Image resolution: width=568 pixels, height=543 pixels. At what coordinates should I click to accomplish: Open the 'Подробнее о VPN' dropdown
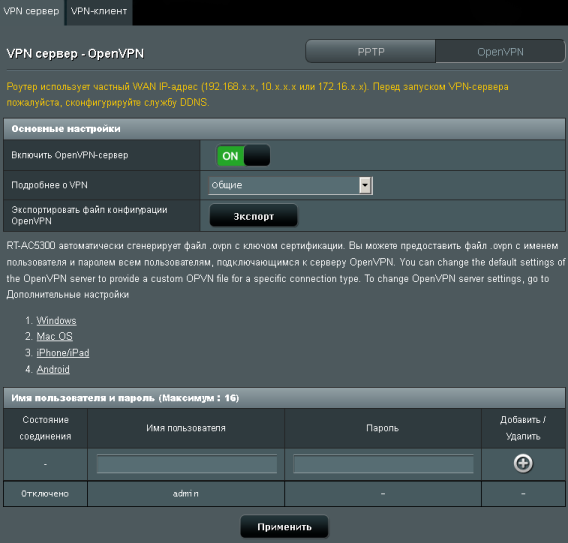click(x=291, y=185)
